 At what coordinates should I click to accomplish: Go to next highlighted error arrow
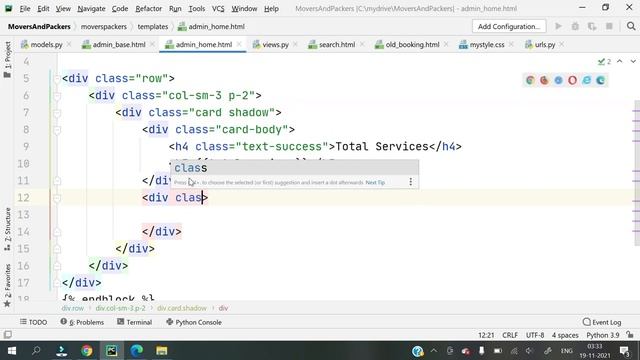633,61
